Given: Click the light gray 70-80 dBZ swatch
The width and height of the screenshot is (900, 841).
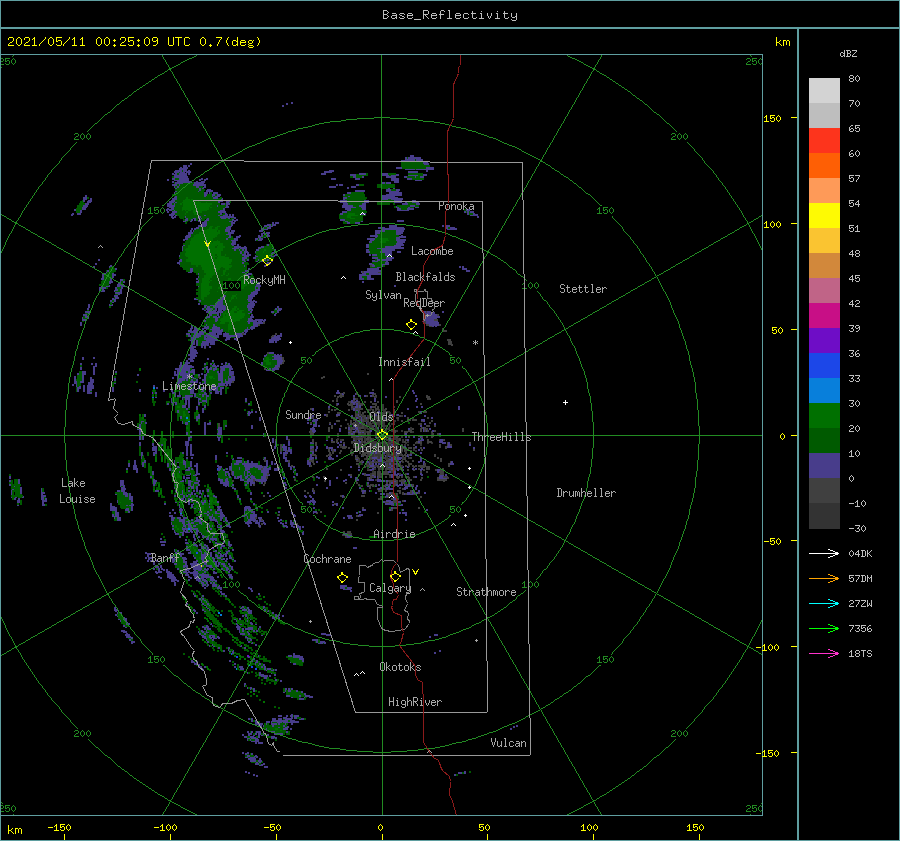Looking at the screenshot, I should (x=824, y=91).
